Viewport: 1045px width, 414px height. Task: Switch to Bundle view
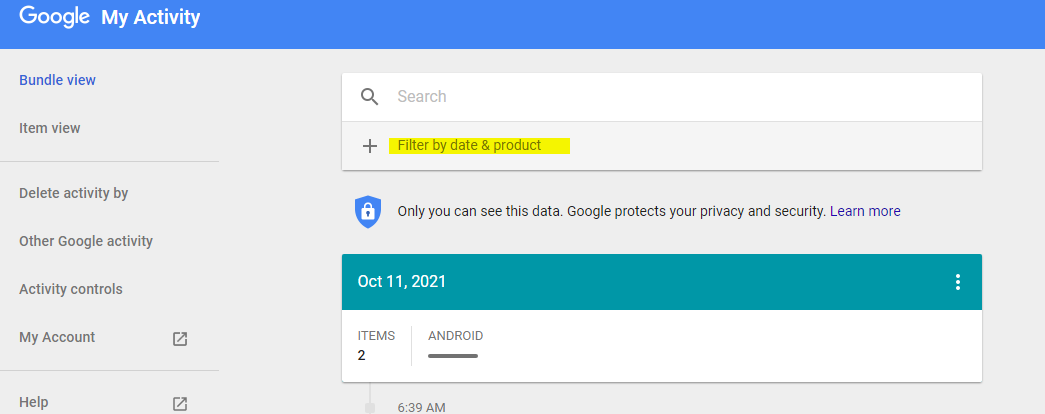57,80
